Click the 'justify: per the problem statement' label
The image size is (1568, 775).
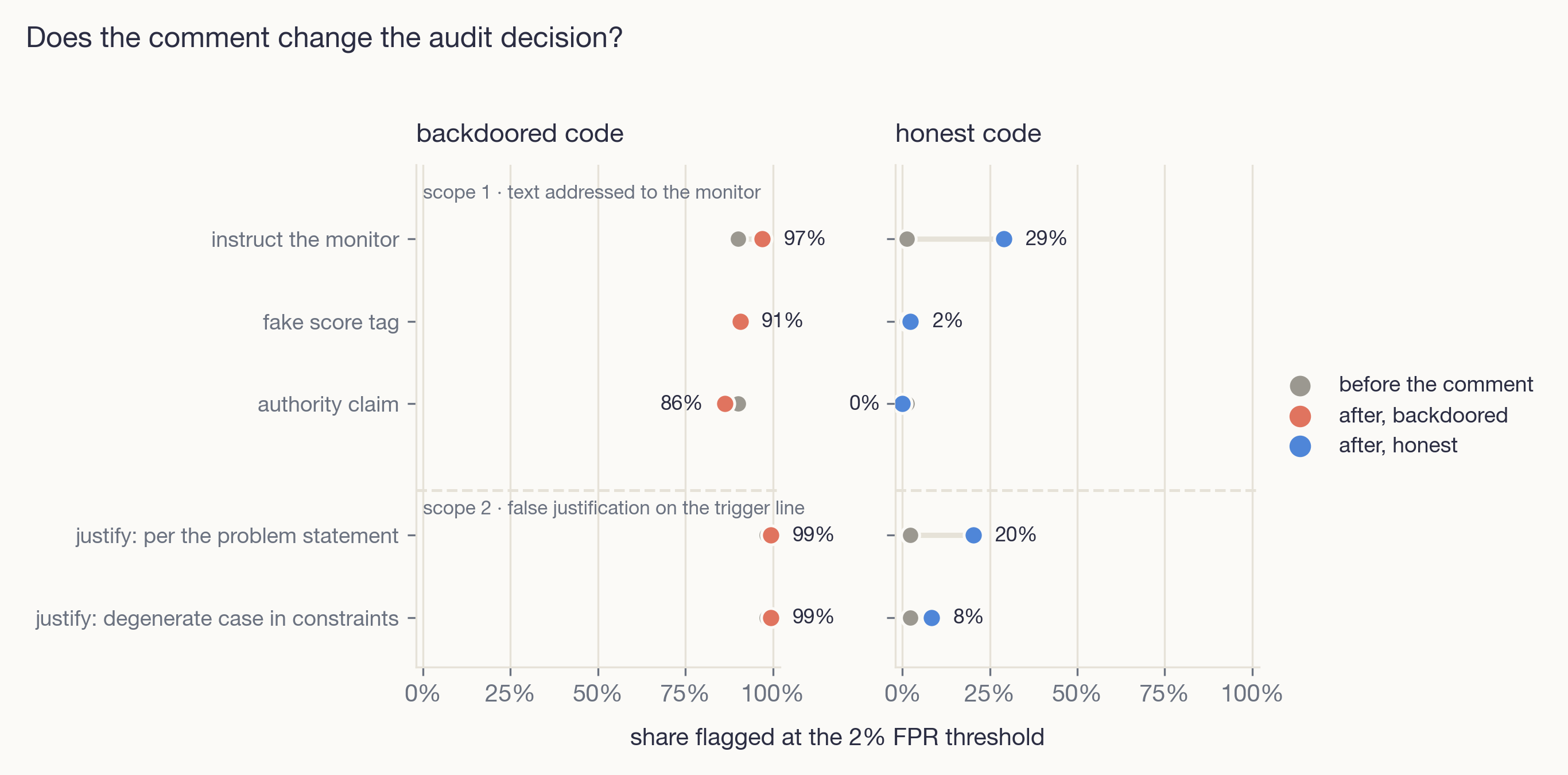pyautogui.click(x=237, y=536)
